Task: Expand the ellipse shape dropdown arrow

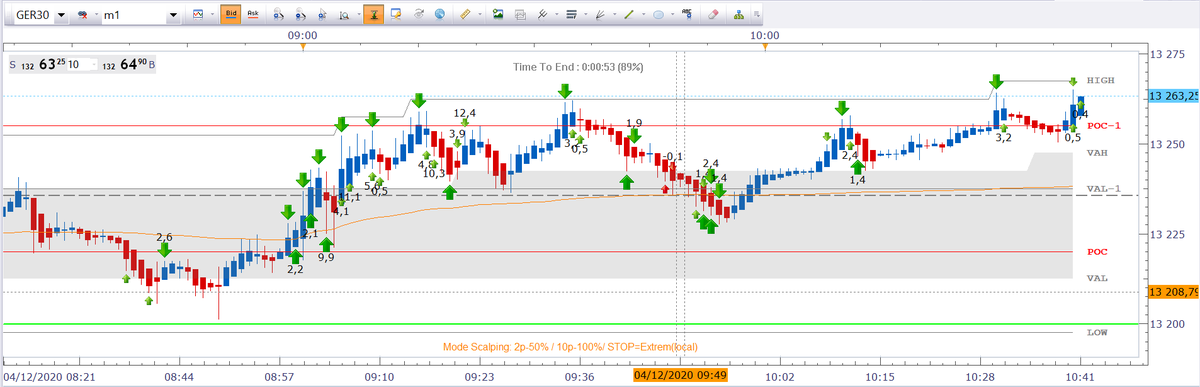Action: coord(672,15)
